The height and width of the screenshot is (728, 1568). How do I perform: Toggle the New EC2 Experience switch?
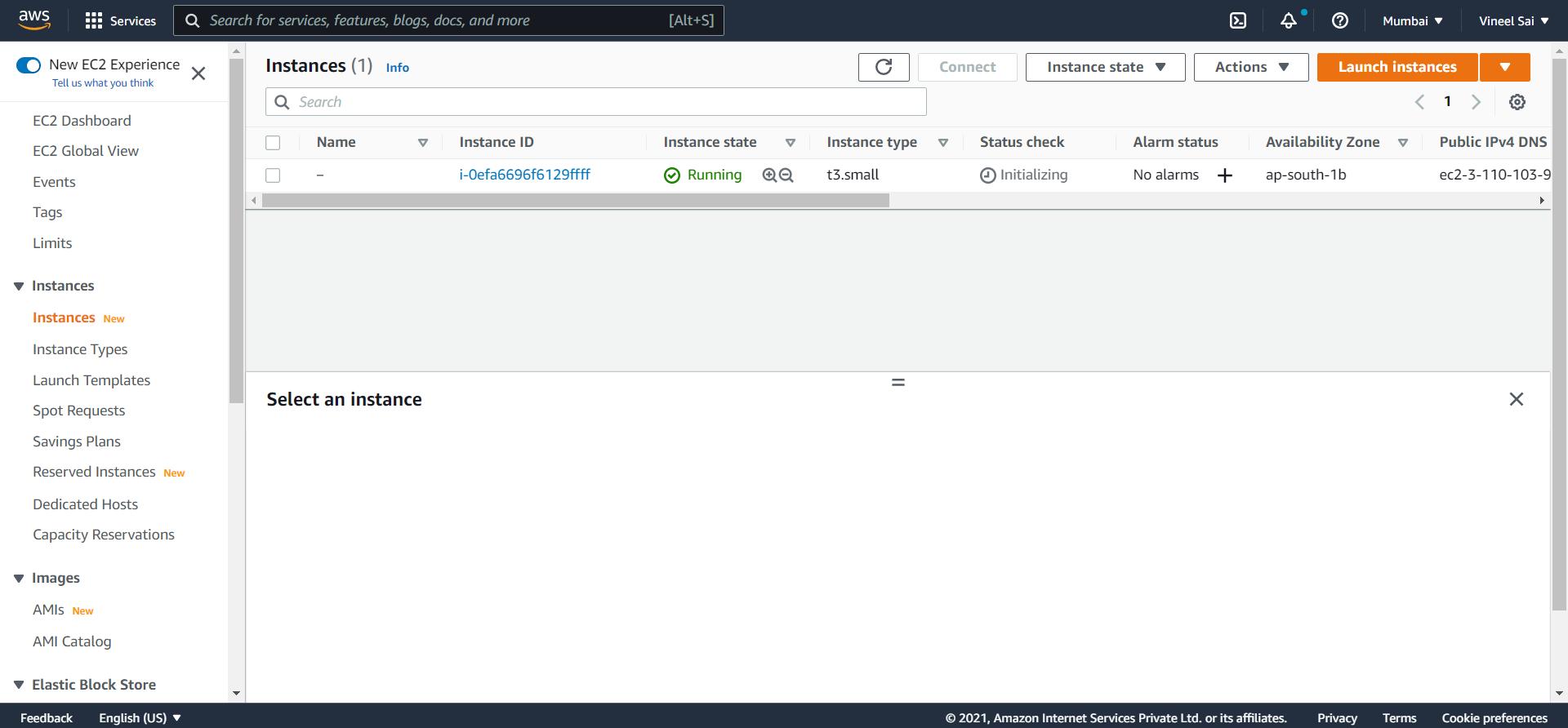(x=29, y=65)
